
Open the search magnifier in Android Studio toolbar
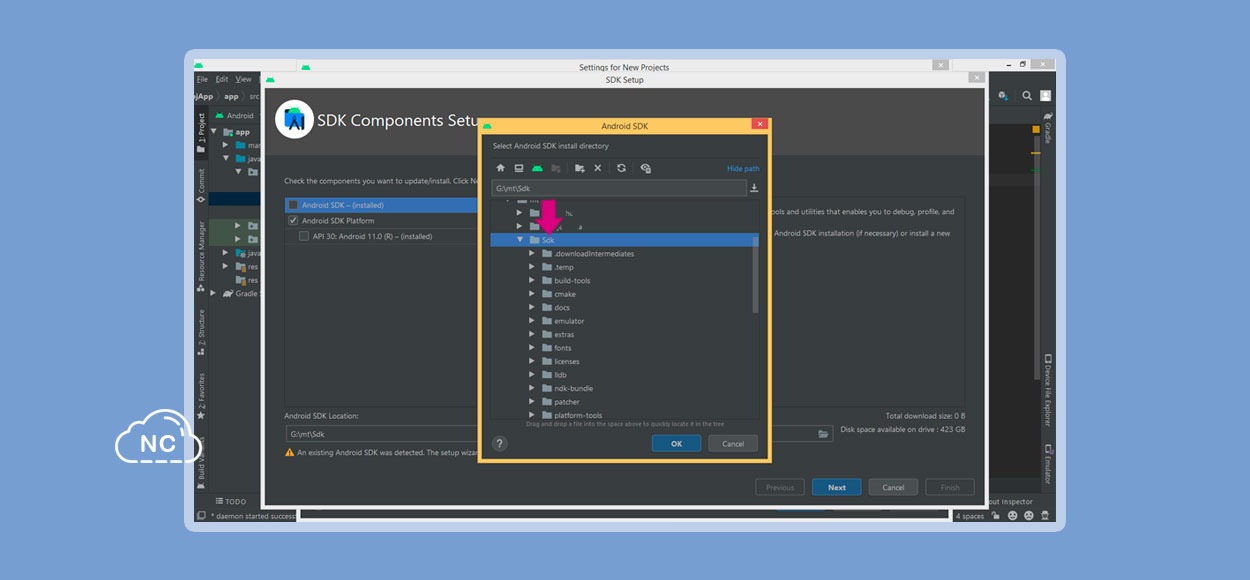point(1027,96)
